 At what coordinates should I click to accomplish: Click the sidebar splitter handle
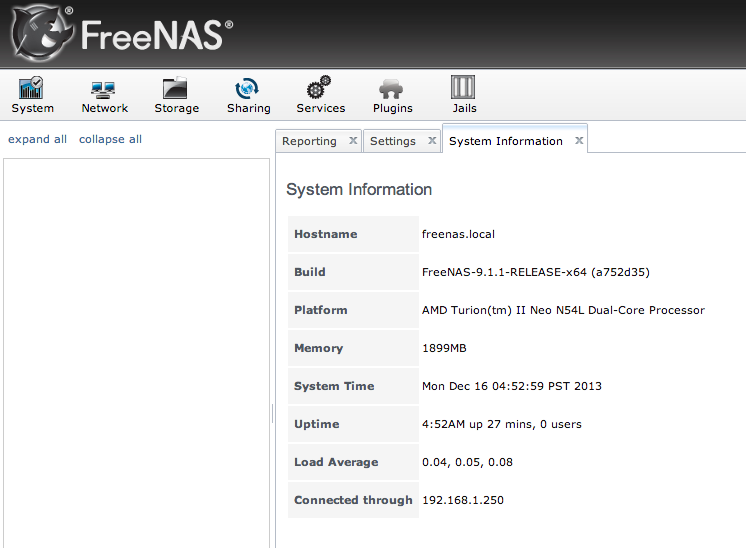(272, 413)
